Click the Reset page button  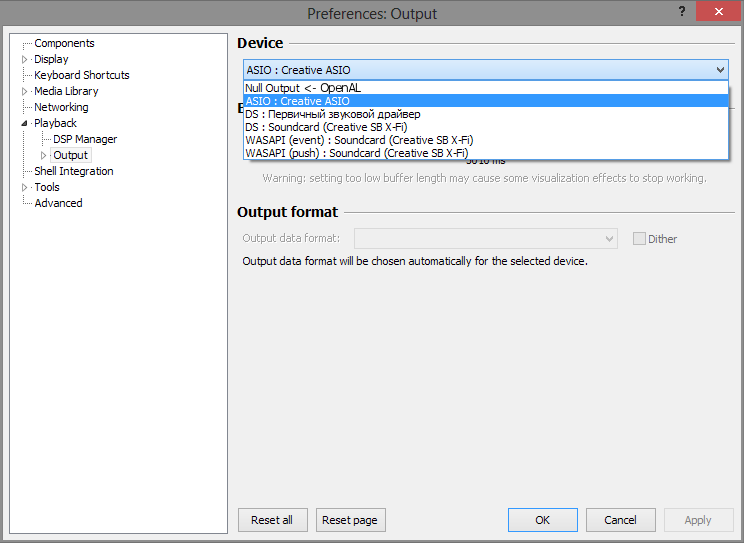coord(350,520)
